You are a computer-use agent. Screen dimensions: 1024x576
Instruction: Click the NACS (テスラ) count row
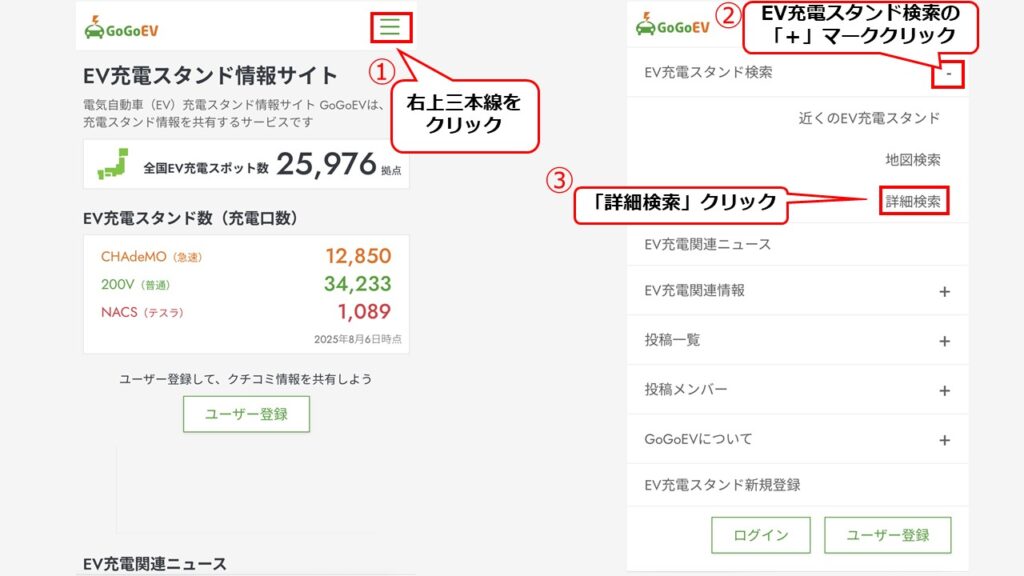click(x=246, y=312)
